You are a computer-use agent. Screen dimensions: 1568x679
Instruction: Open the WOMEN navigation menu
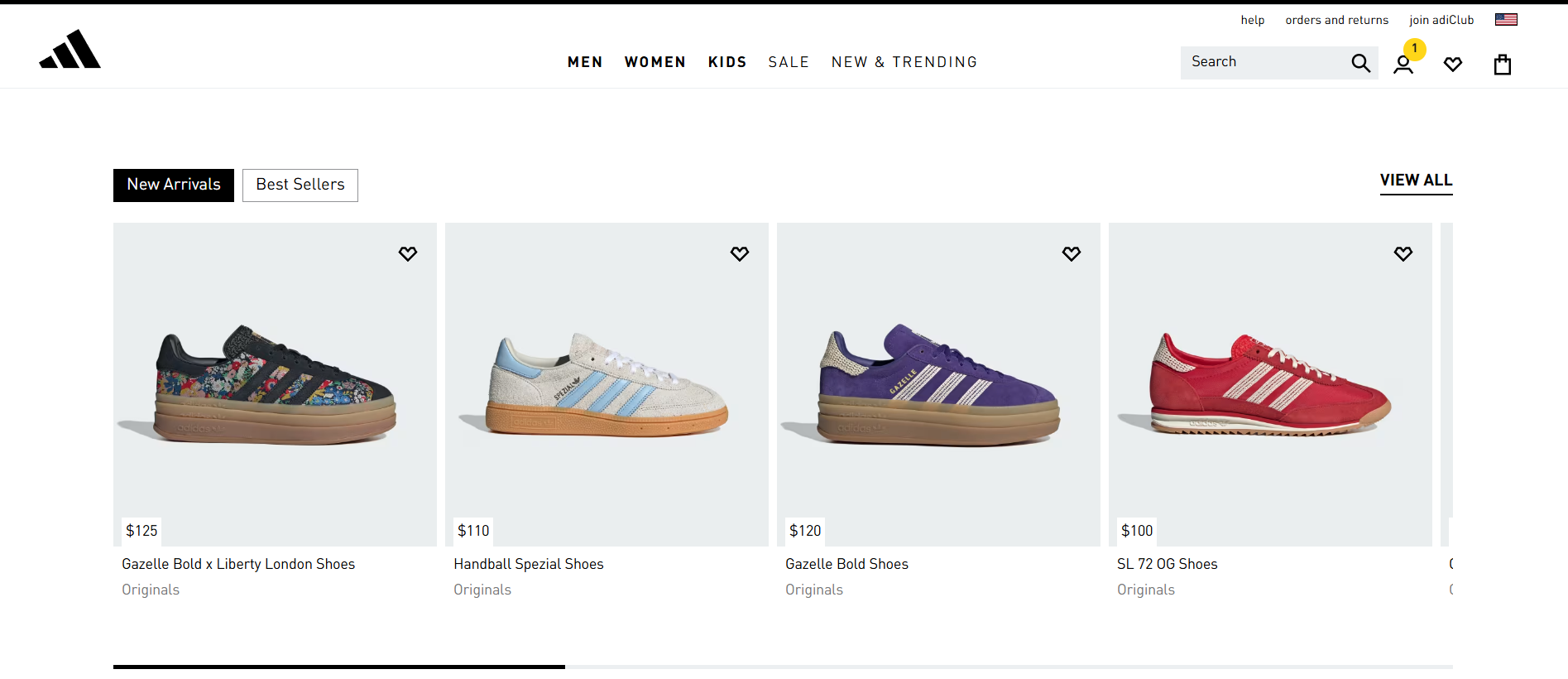pyautogui.click(x=655, y=62)
